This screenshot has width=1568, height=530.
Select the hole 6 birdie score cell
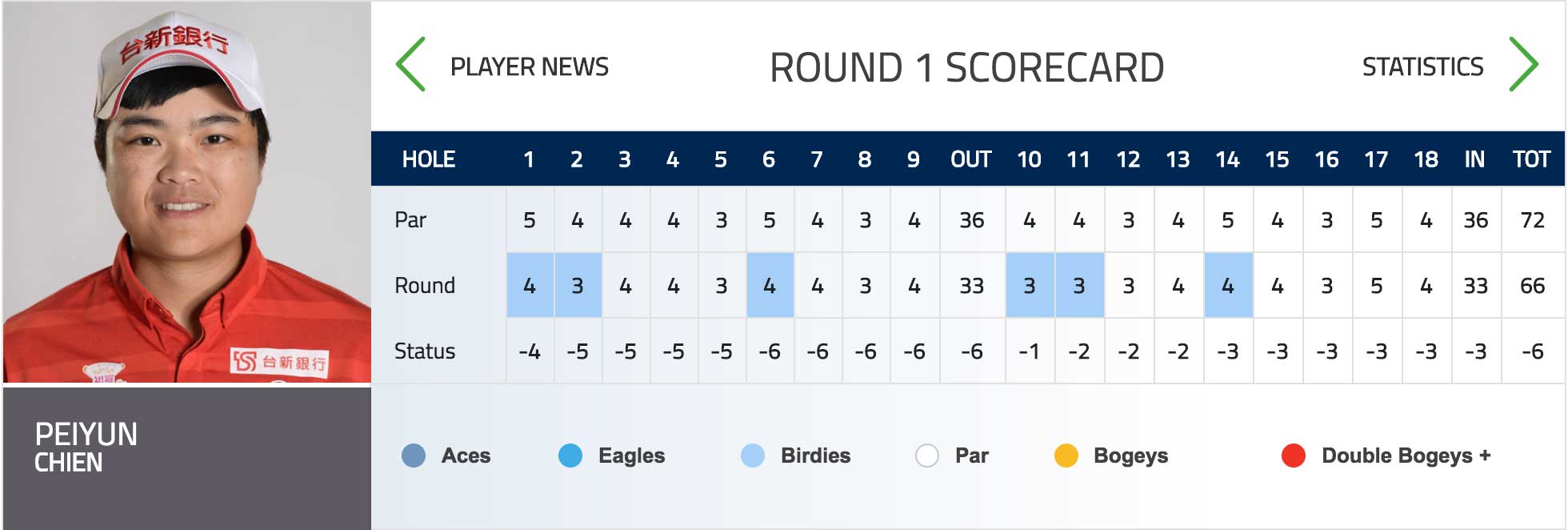click(770, 285)
